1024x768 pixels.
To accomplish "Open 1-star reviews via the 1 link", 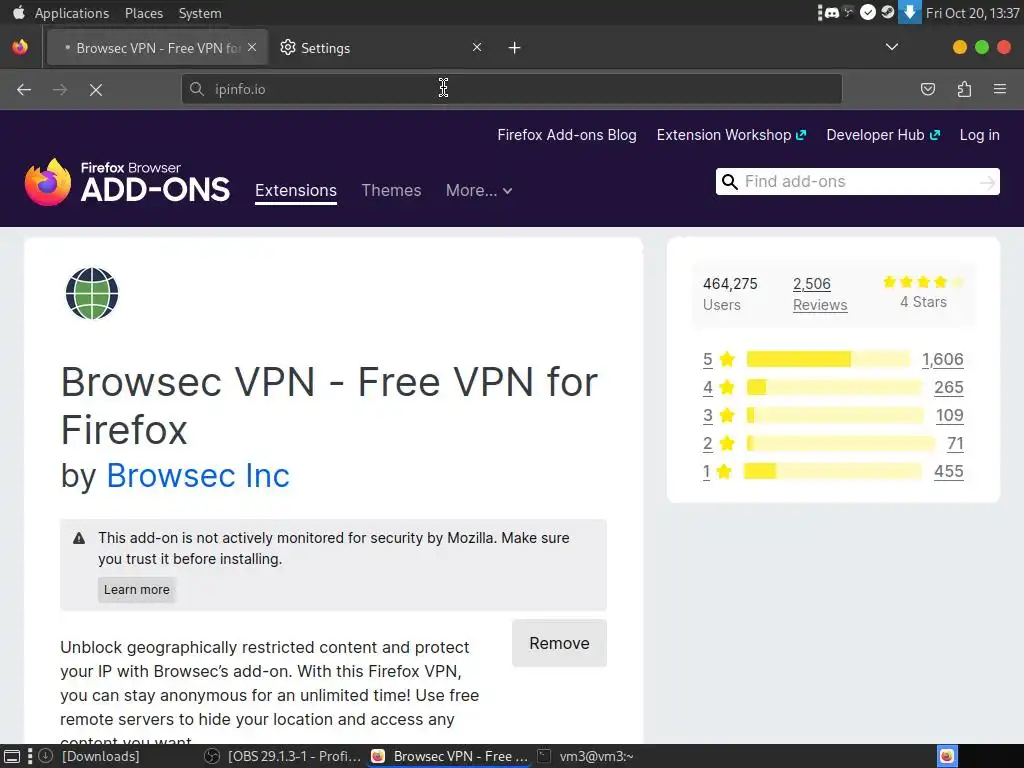I will point(707,472).
